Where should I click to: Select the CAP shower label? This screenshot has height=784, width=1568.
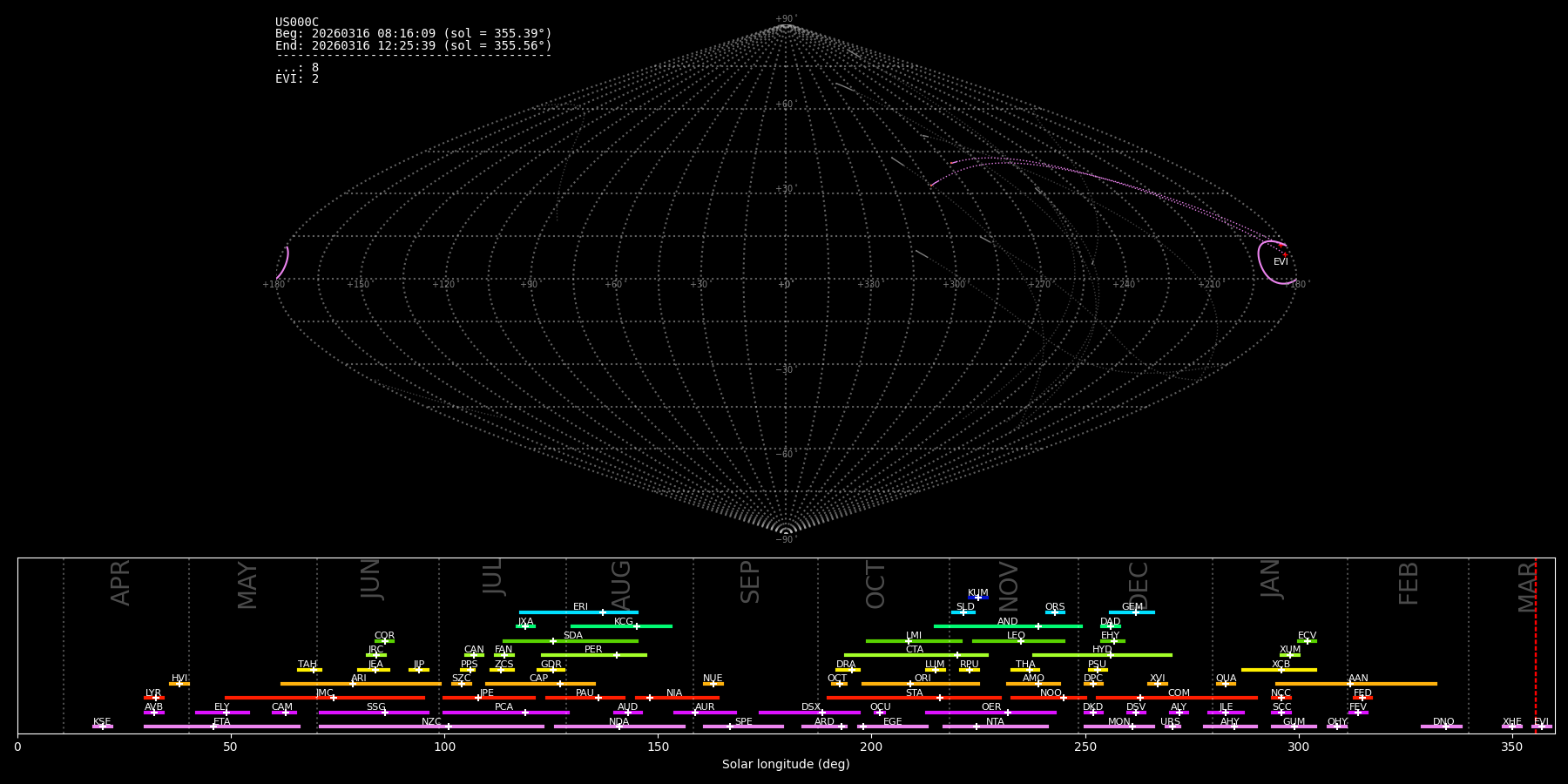tap(539, 679)
